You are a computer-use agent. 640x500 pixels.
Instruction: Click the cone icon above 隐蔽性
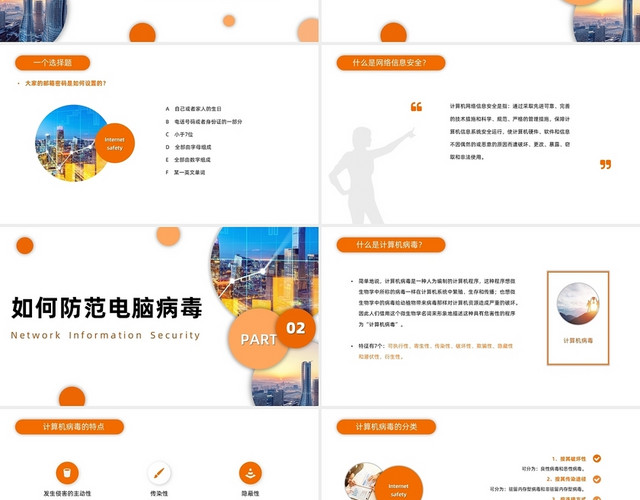(x=250, y=473)
